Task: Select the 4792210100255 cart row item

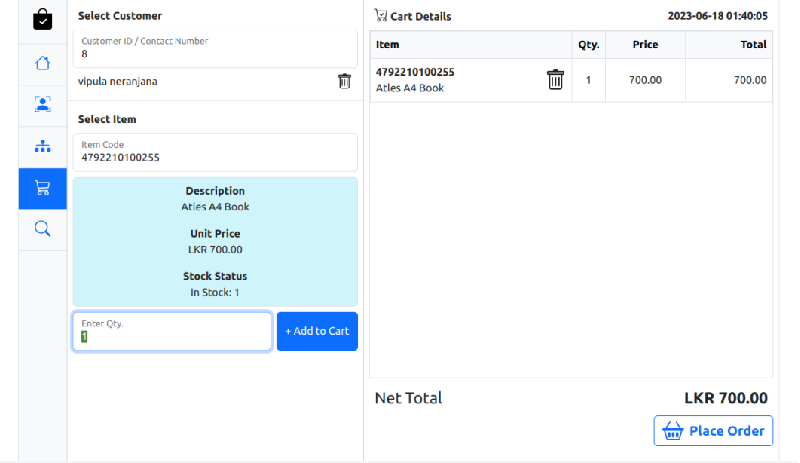Action: tap(415, 72)
